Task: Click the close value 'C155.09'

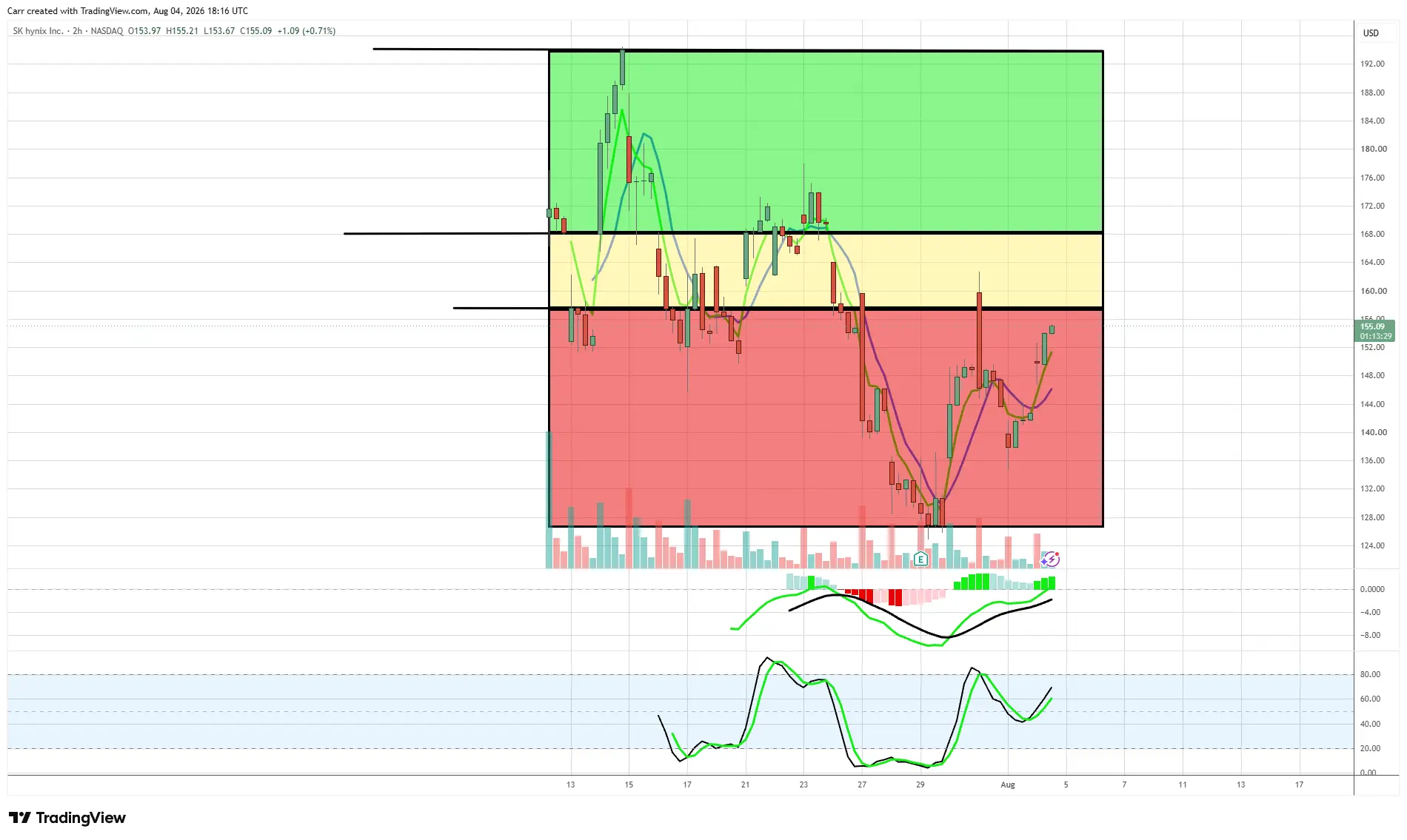Action: [256, 31]
